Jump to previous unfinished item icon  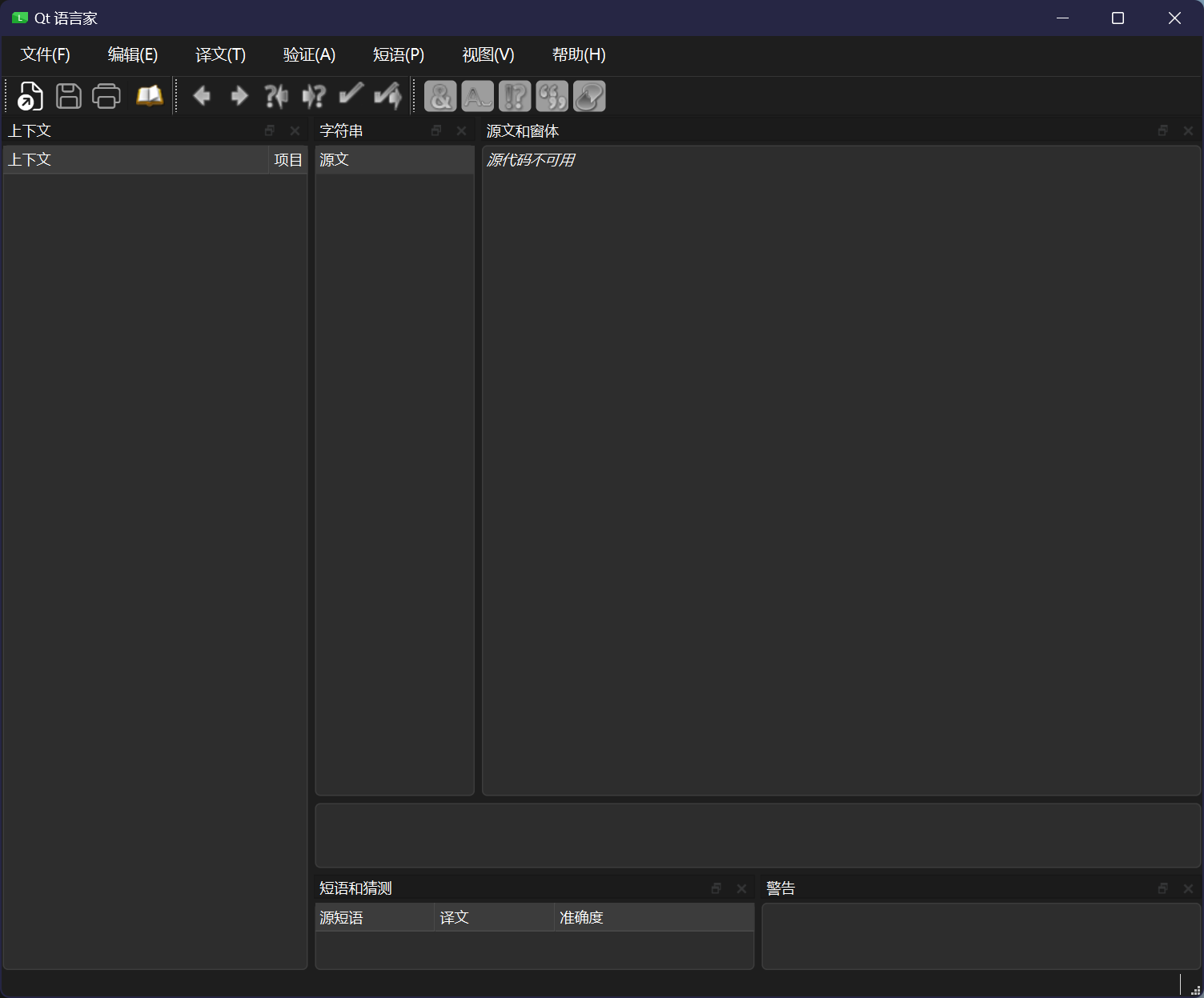pos(276,96)
